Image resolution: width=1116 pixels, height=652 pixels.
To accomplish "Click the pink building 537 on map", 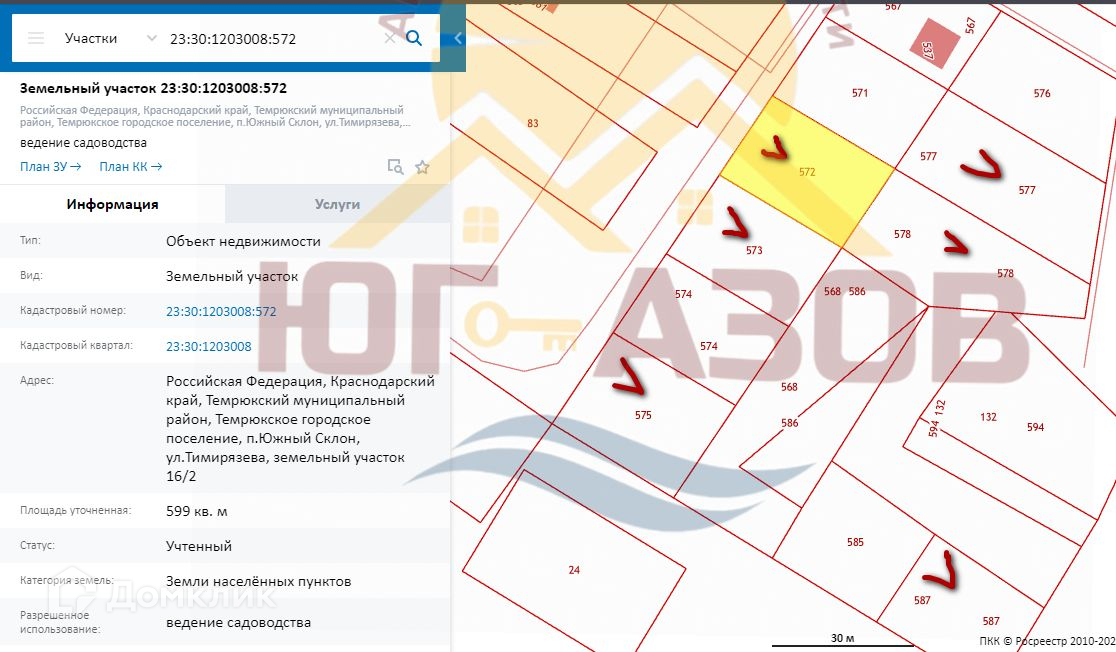I will click(x=935, y=44).
